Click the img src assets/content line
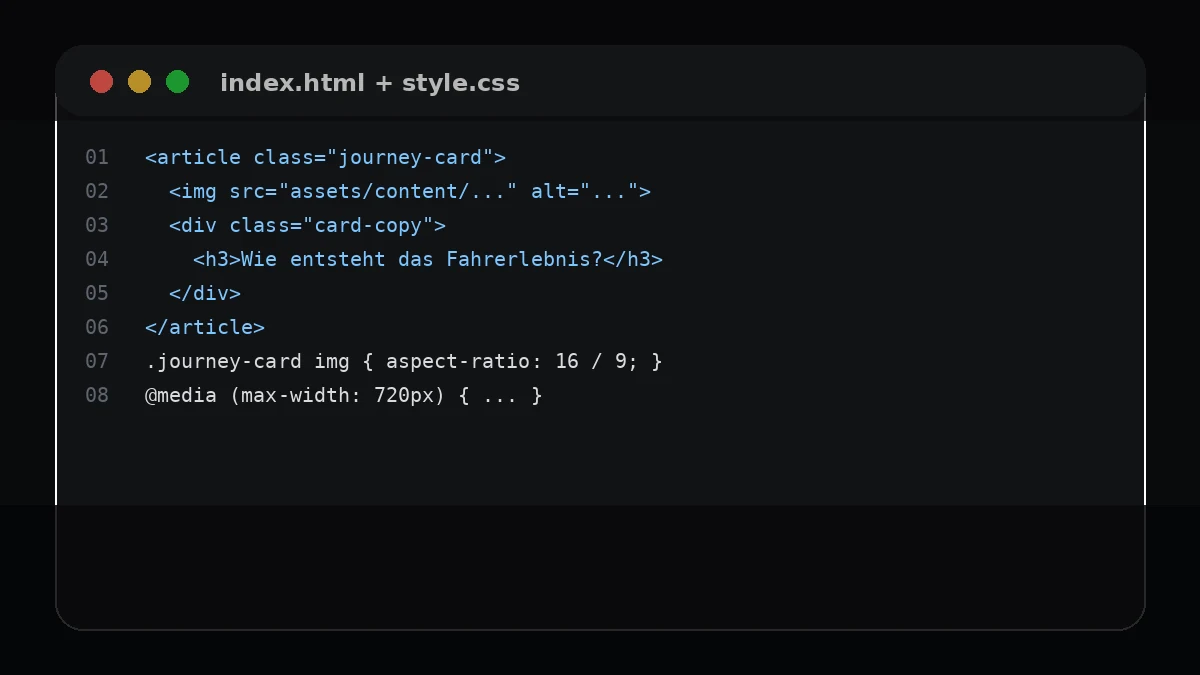 click(x=410, y=191)
